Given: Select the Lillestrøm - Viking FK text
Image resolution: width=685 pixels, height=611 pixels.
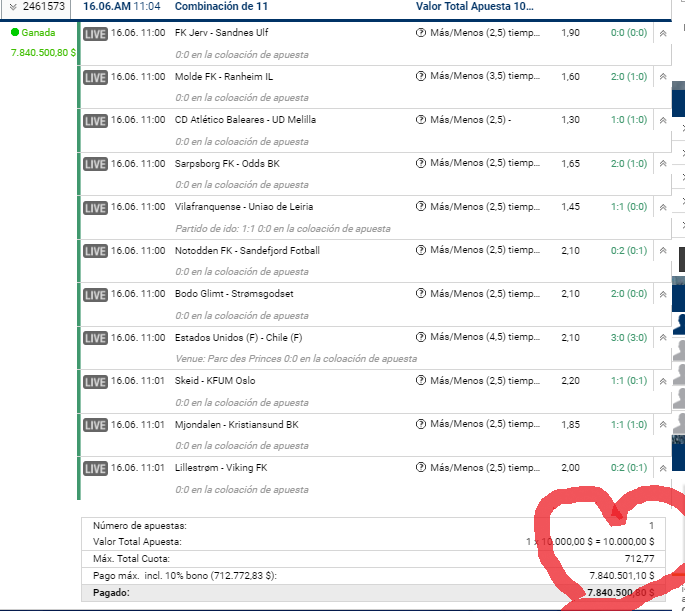Looking at the screenshot, I should pos(221,468).
